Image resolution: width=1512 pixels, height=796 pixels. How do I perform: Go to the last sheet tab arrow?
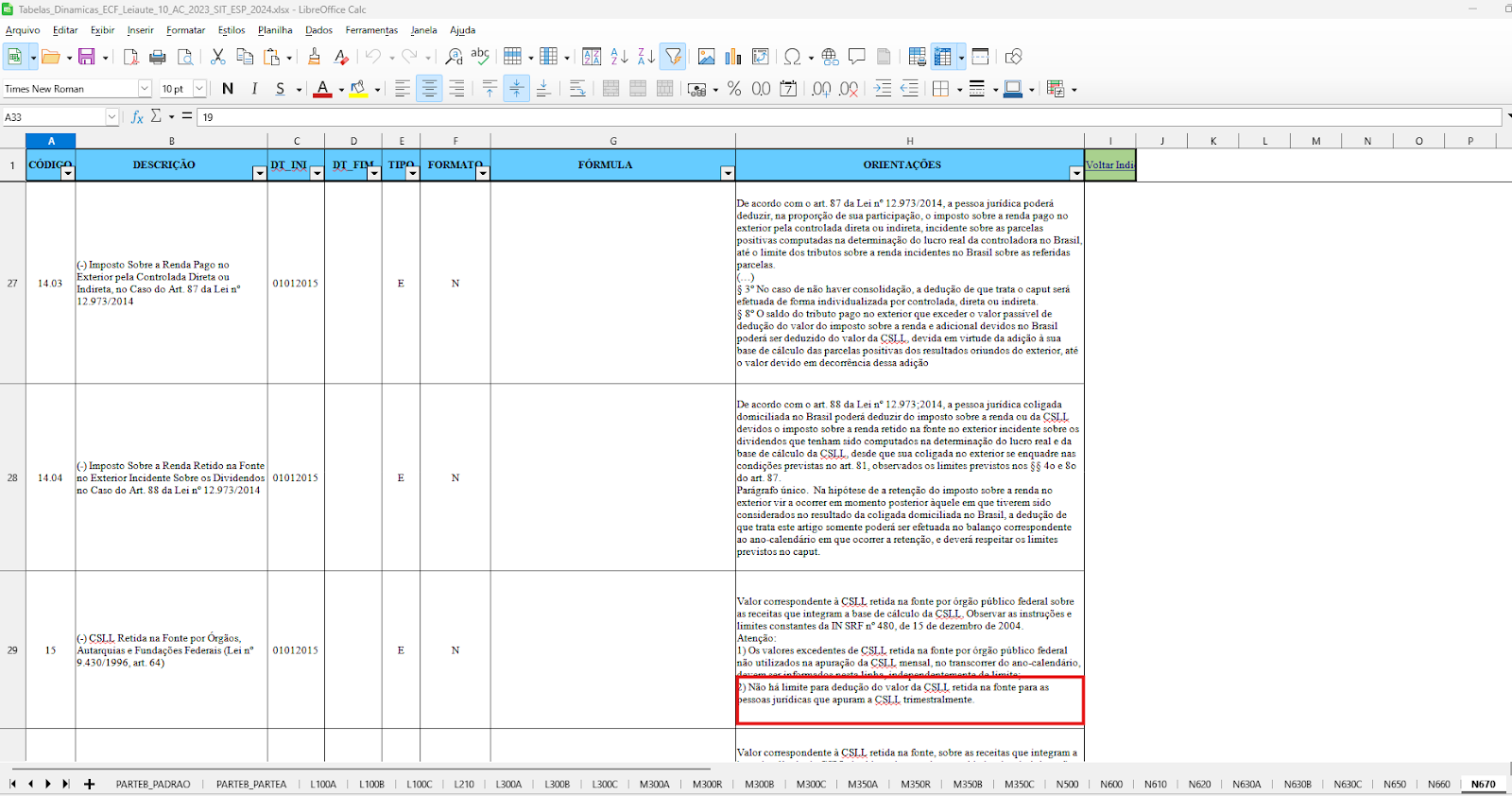pyautogui.click(x=65, y=784)
